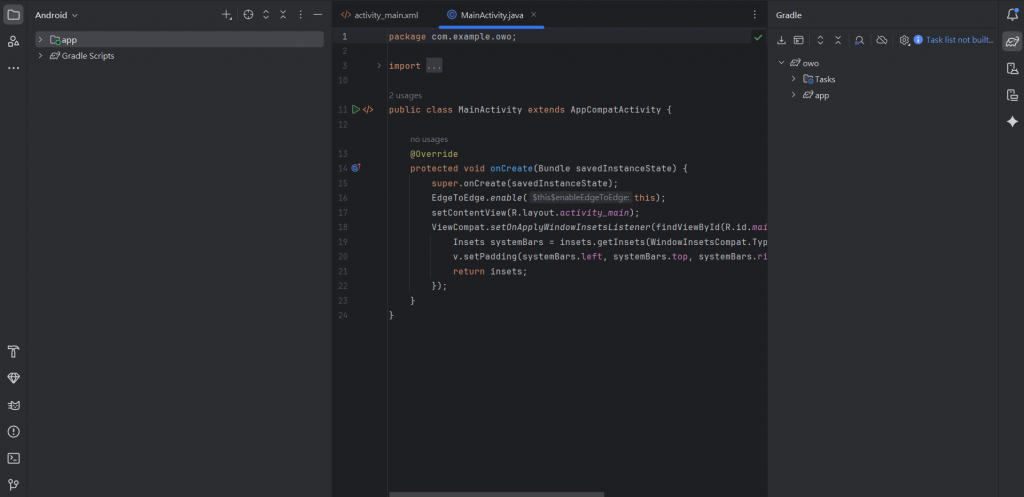Open Running Devices tool window
Screen dimensions: 1024x497
click(x=1012, y=95)
